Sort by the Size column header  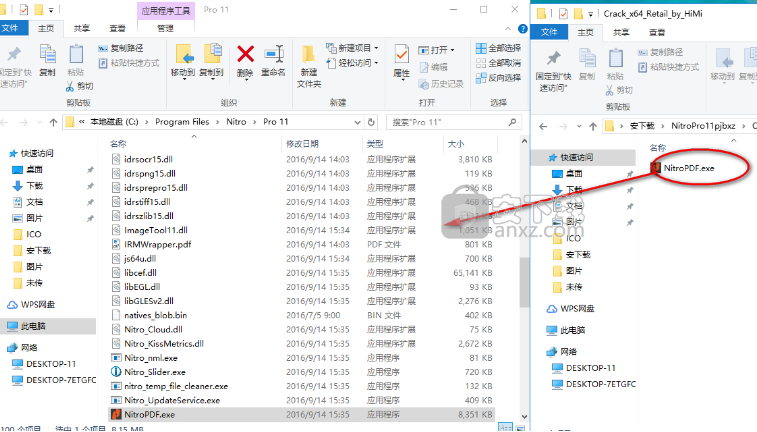(x=456, y=144)
